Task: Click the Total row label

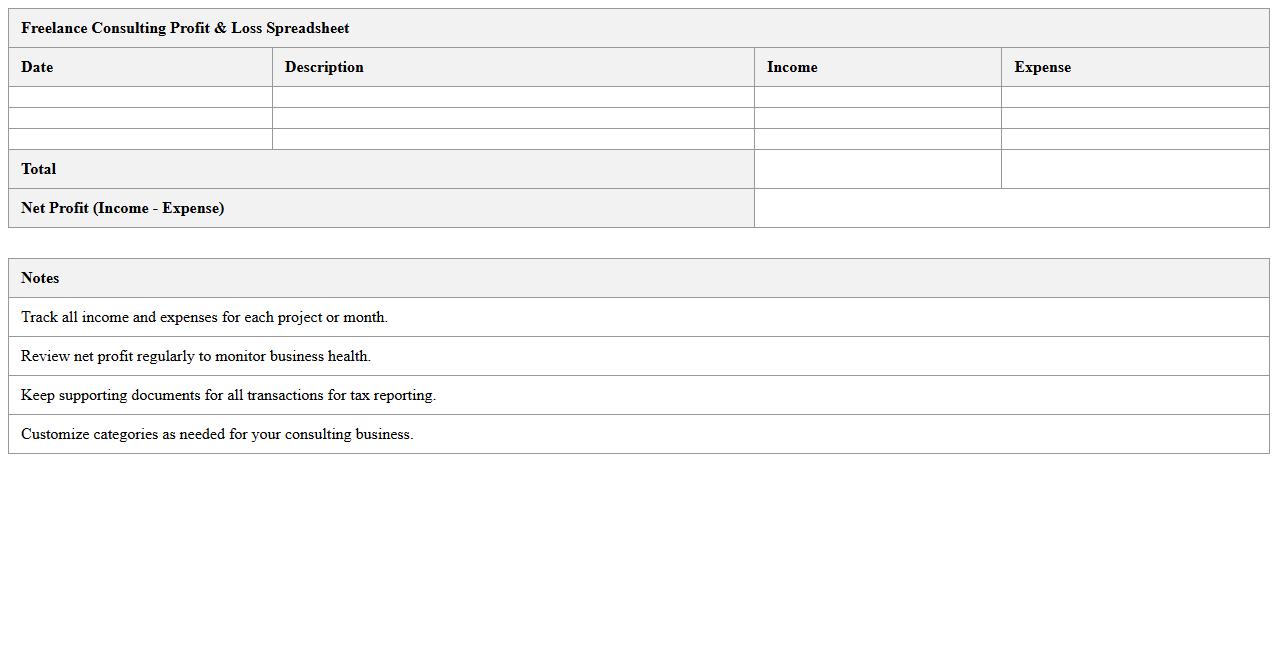Action: pos(39,169)
